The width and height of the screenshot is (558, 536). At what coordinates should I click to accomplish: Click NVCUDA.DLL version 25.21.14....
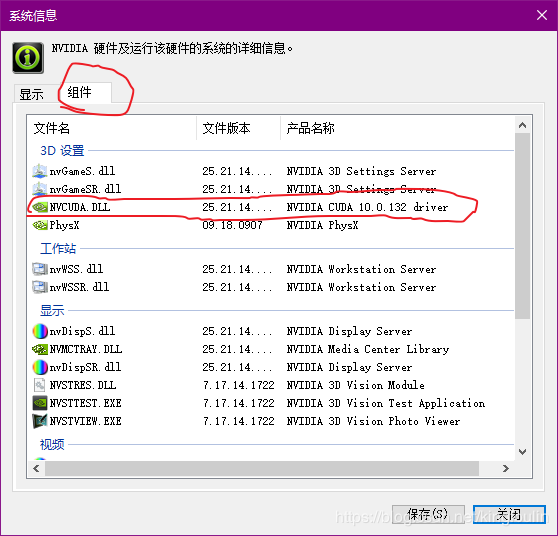click(237, 207)
